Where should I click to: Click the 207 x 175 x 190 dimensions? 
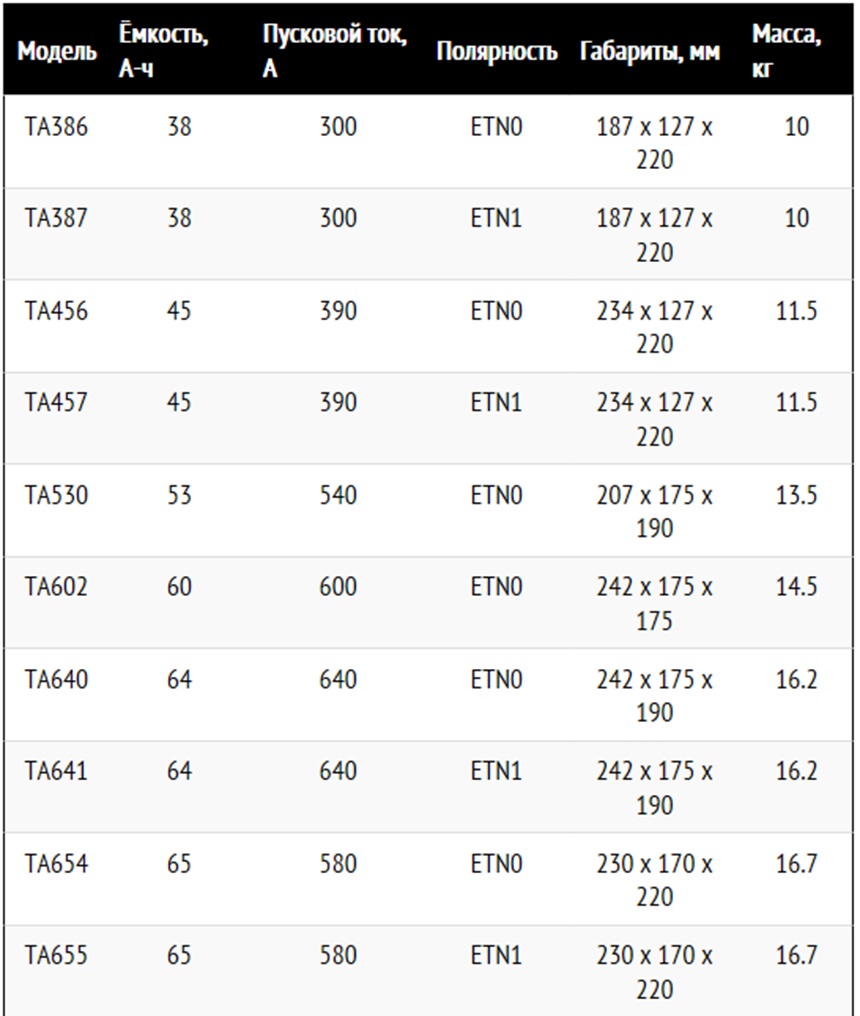point(655,510)
